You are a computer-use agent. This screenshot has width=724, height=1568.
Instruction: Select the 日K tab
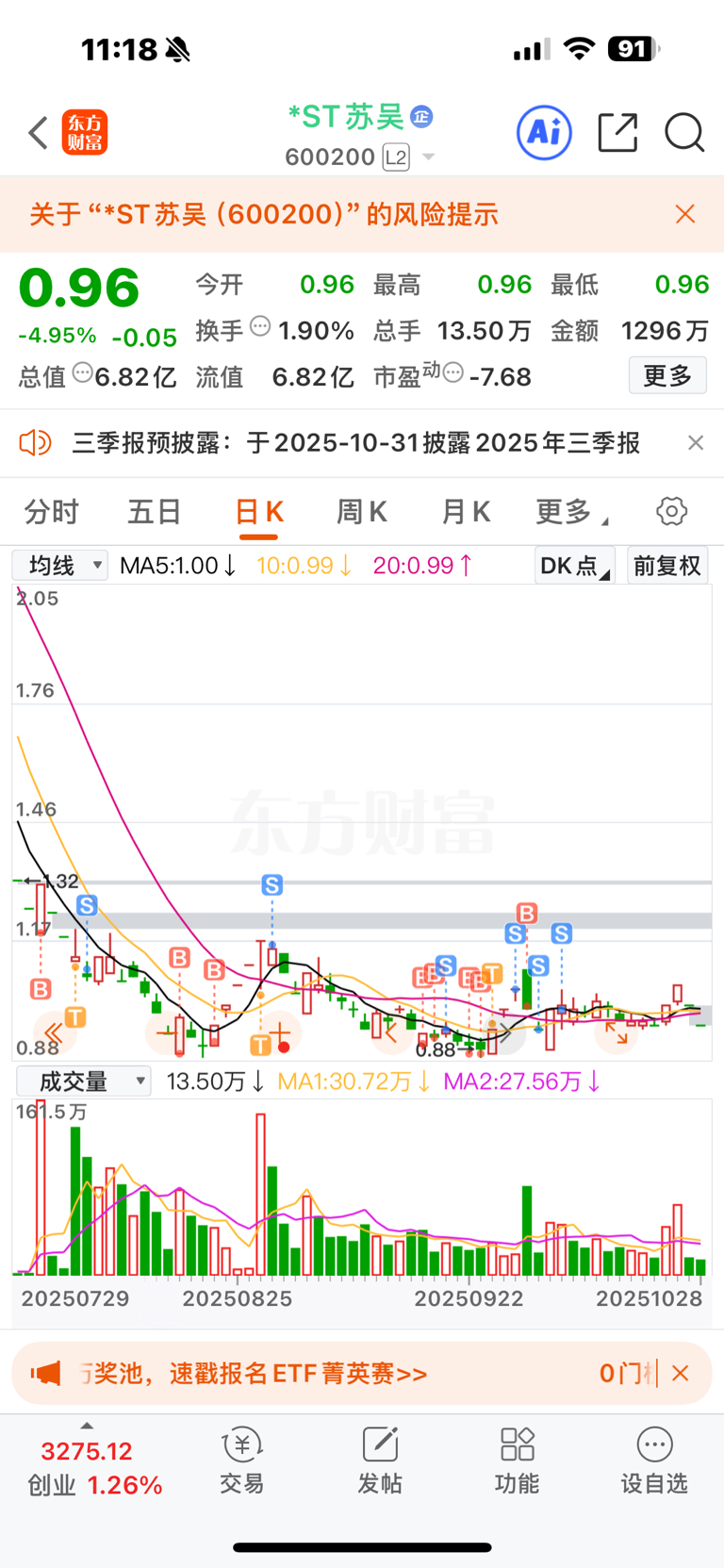click(258, 512)
